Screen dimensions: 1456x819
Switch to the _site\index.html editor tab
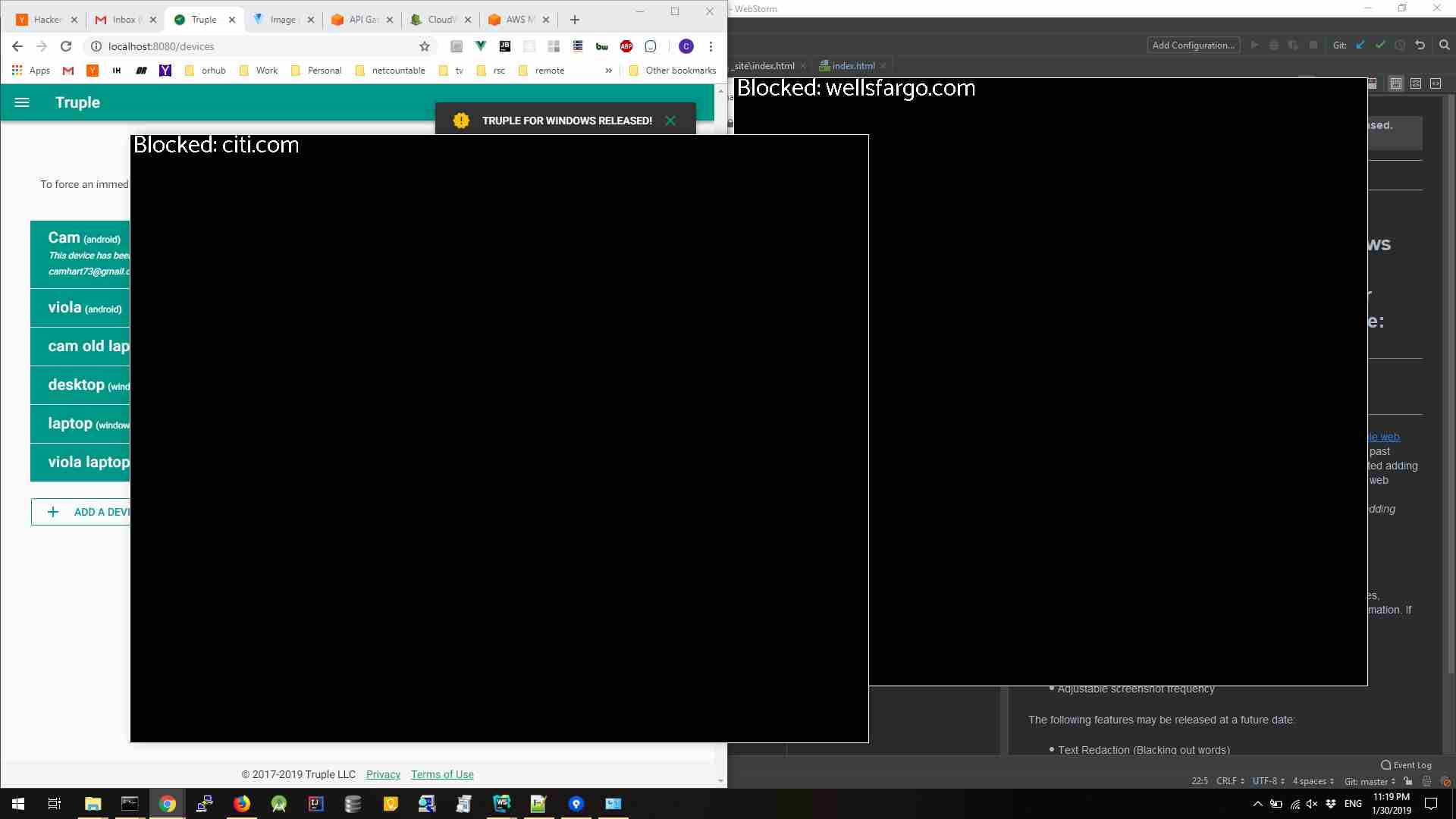(767, 66)
